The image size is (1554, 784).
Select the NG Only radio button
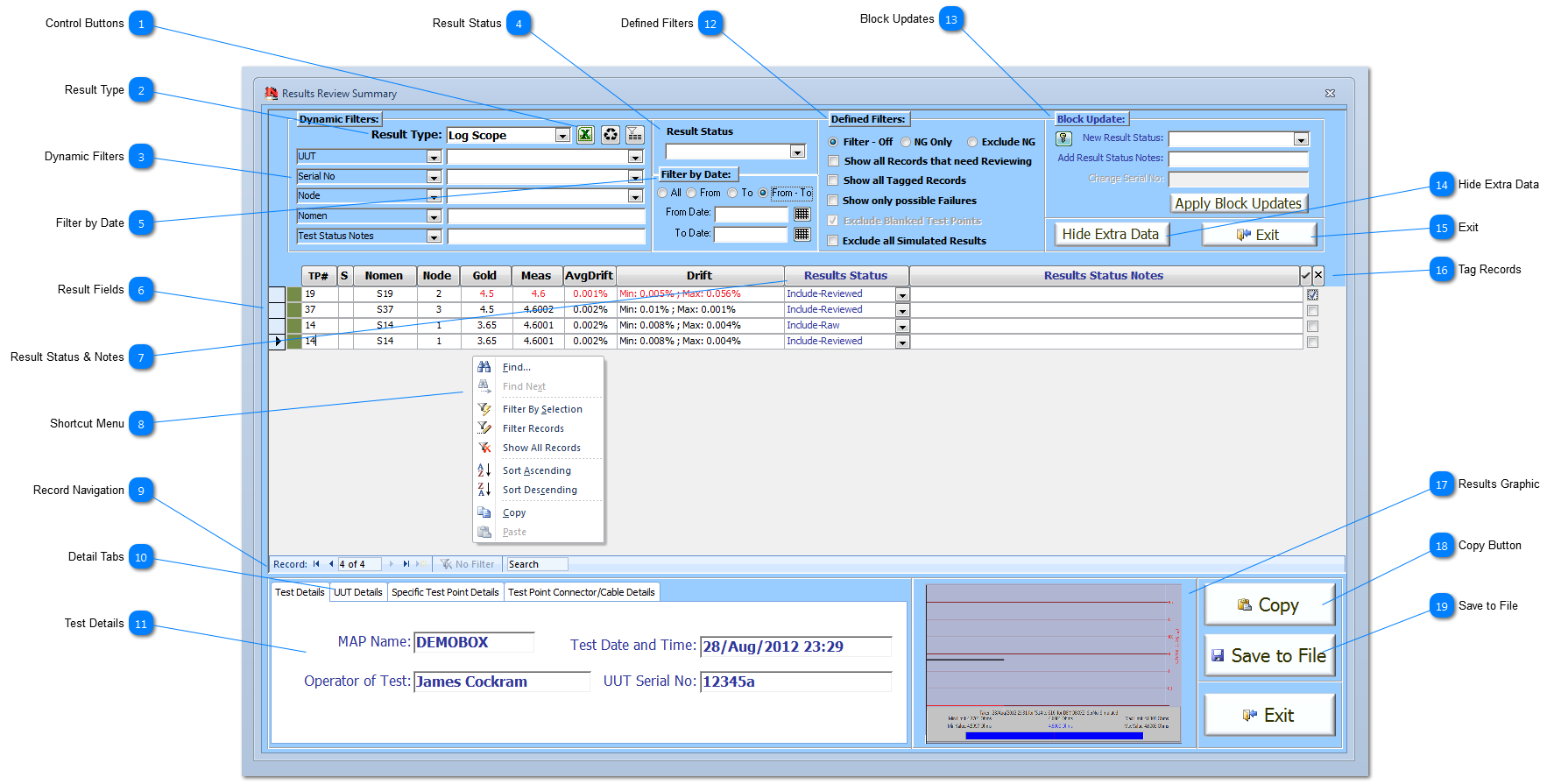click(x=906, y=142)
